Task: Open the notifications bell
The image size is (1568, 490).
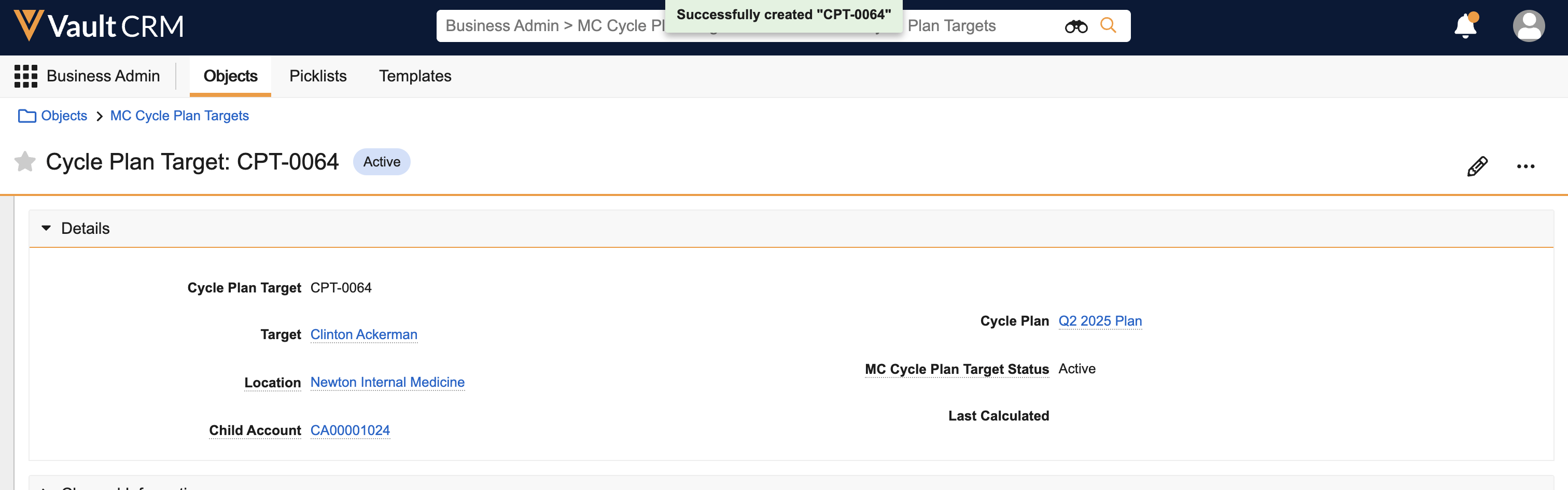Action: pyautogui.click(x=1465, y=26)
